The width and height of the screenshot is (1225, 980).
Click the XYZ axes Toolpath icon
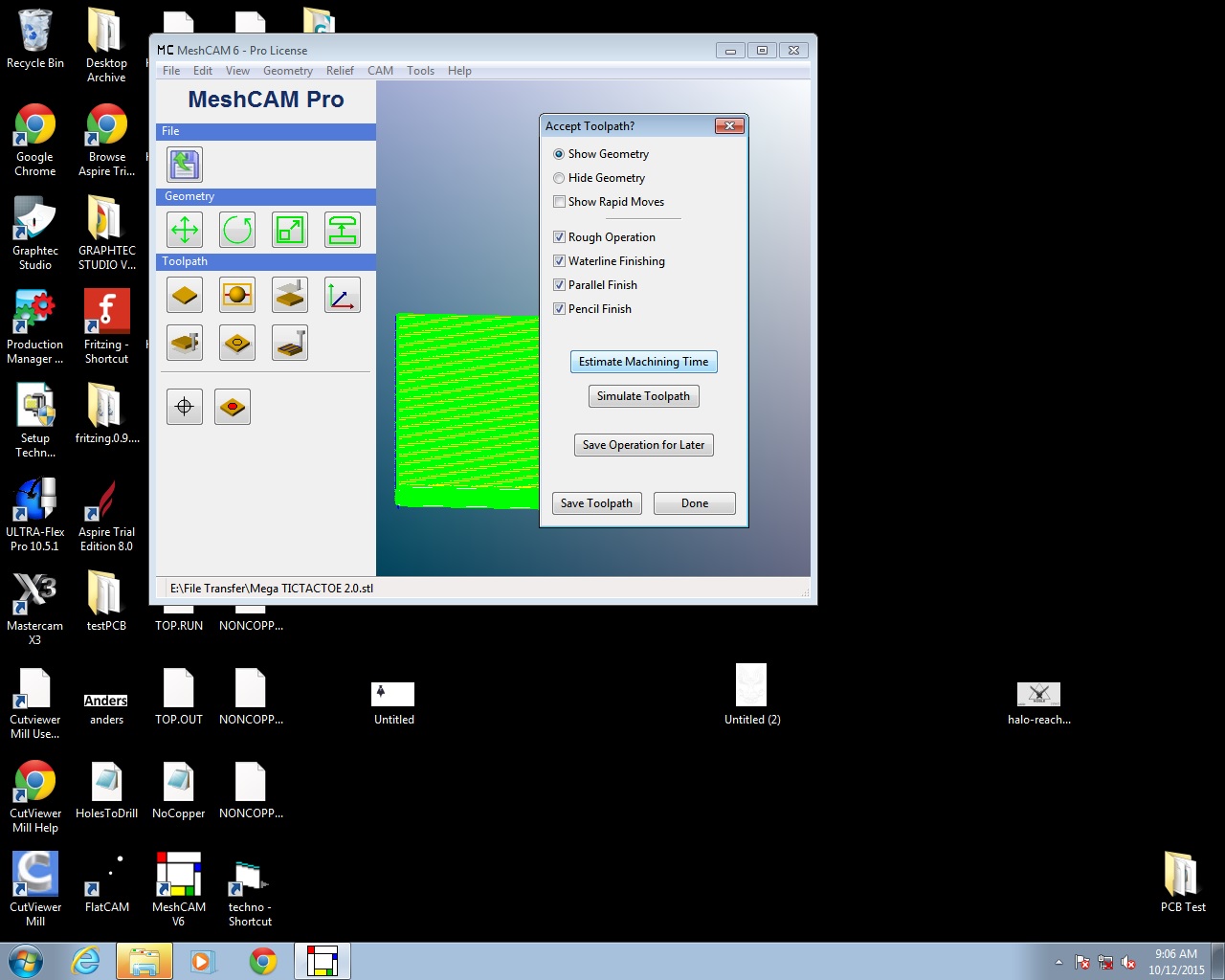[x=343, y=295]
